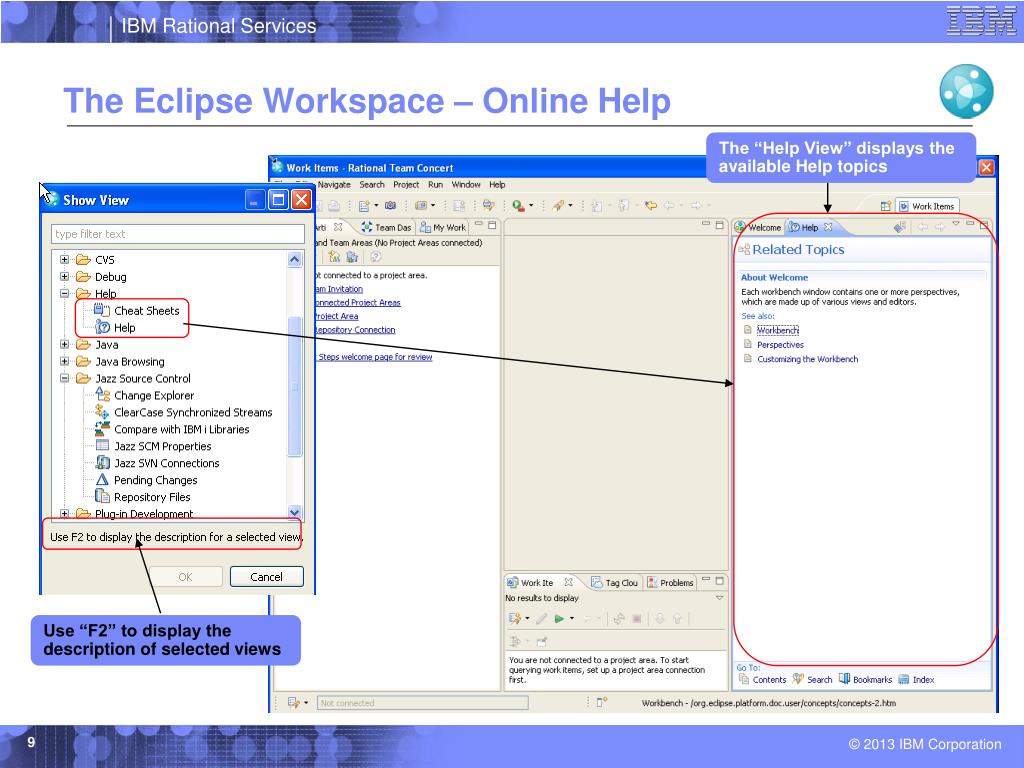
Task: Click the Show View list scroll-up arrow
Action: (295, 260)
